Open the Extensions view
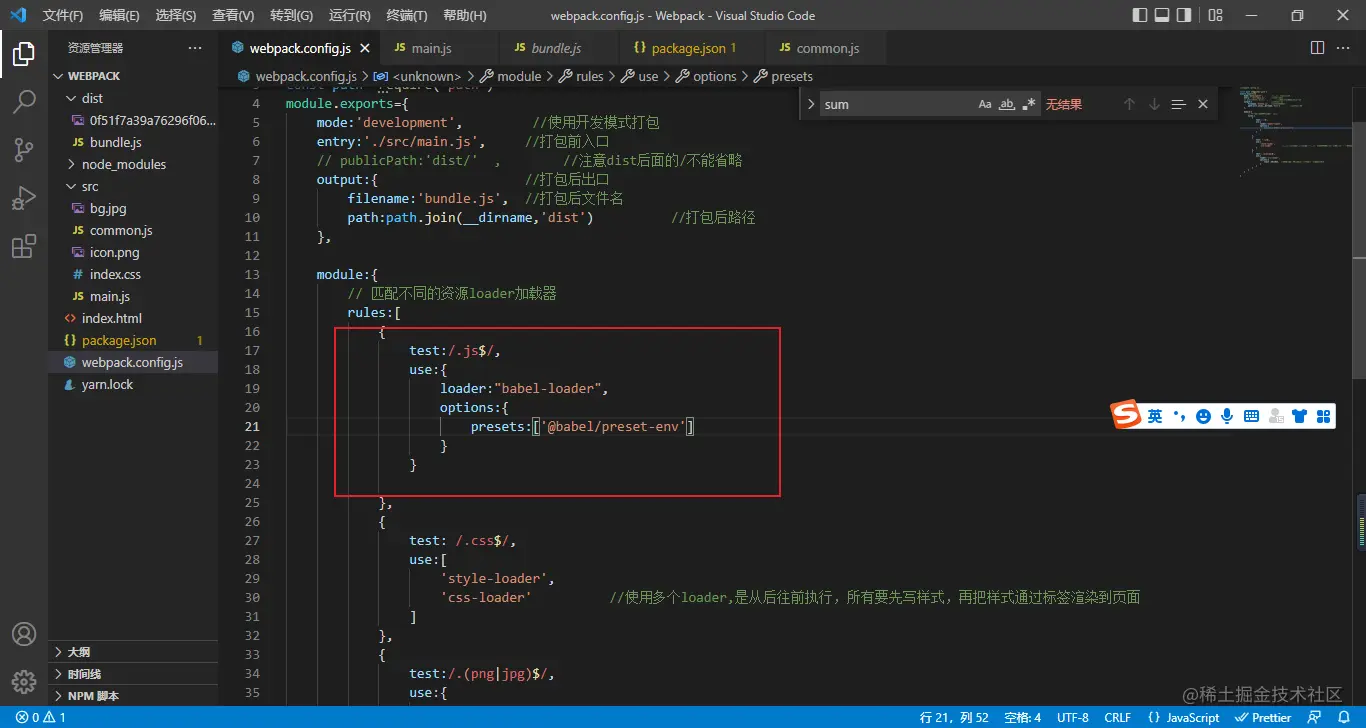The image size is (1366, 728). pyautogui.click(x=24, y=246)
